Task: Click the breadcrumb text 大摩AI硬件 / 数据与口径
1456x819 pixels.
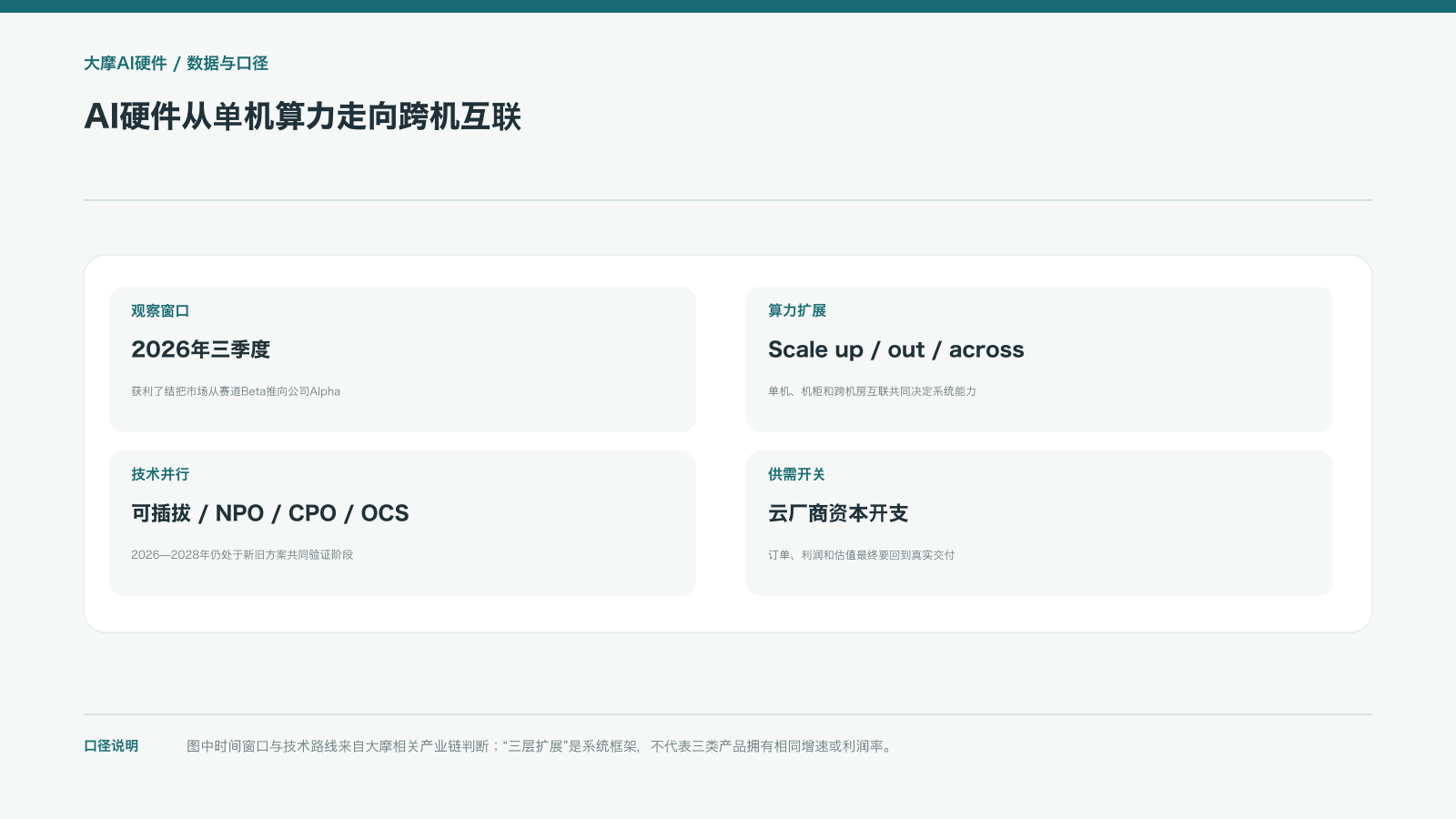Action: (x=176, y=63)
